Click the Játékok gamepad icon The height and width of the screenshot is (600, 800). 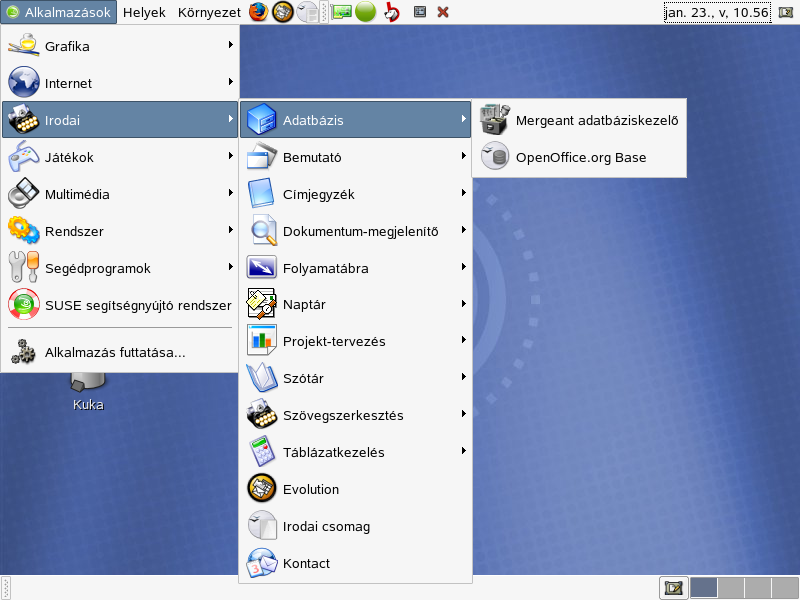point(23,157)
